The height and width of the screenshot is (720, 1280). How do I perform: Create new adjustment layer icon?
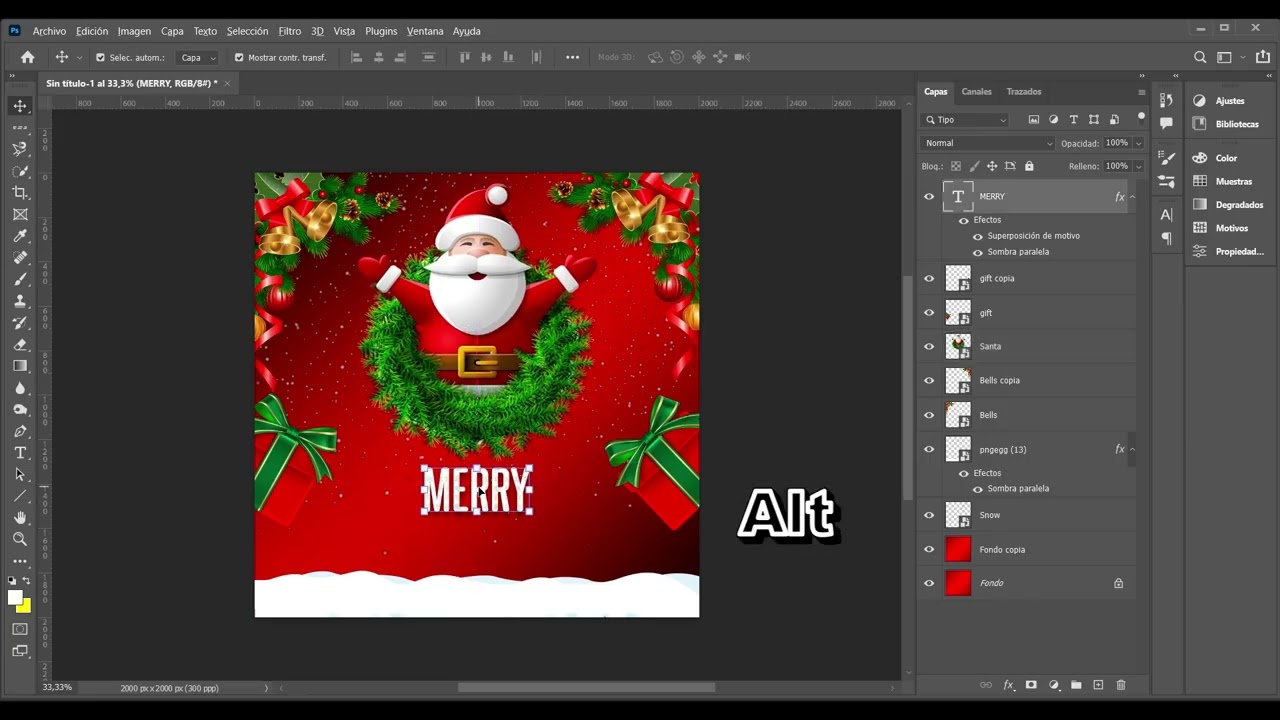1054,685
